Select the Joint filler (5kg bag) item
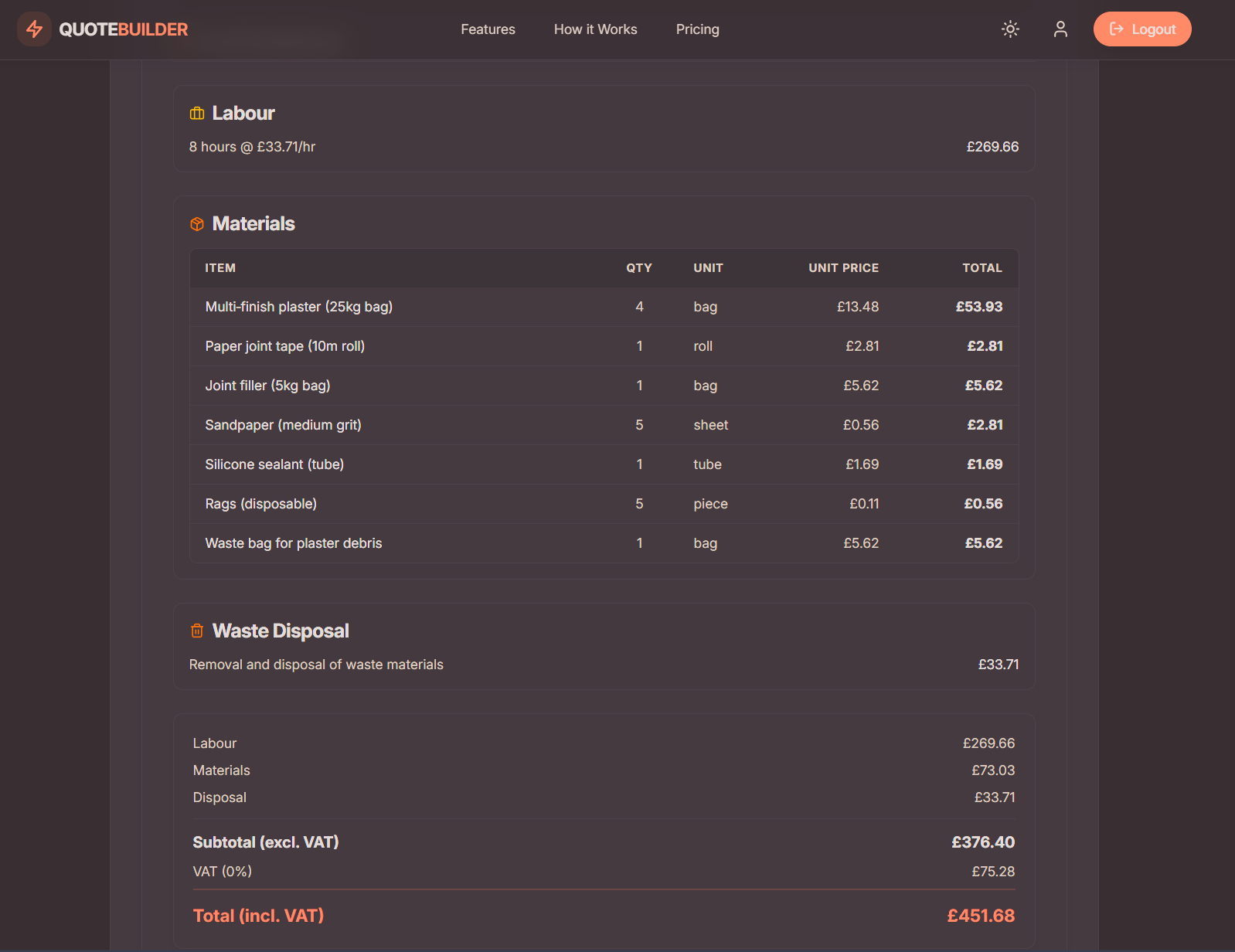The height and width of the screenshot is (952, 1235). [x=267, y=386]
